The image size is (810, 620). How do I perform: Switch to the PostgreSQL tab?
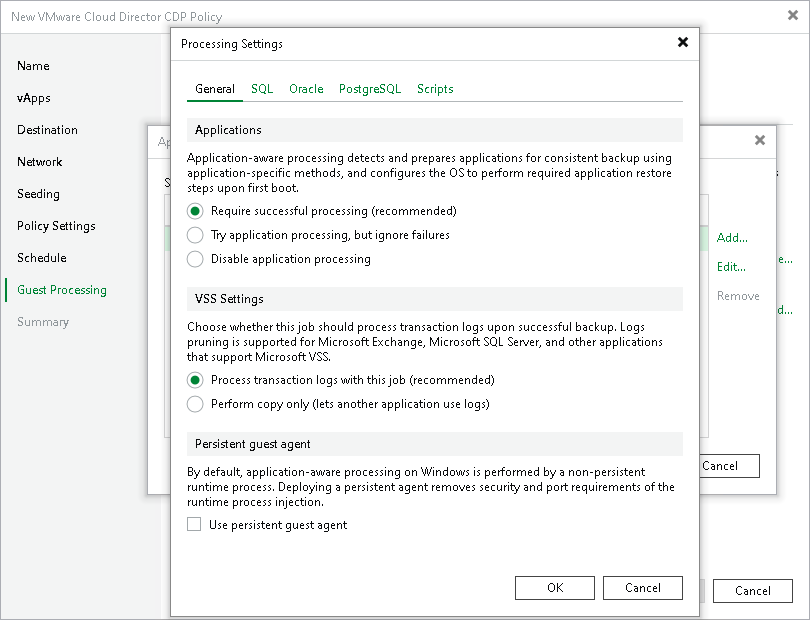pos(370,89)
